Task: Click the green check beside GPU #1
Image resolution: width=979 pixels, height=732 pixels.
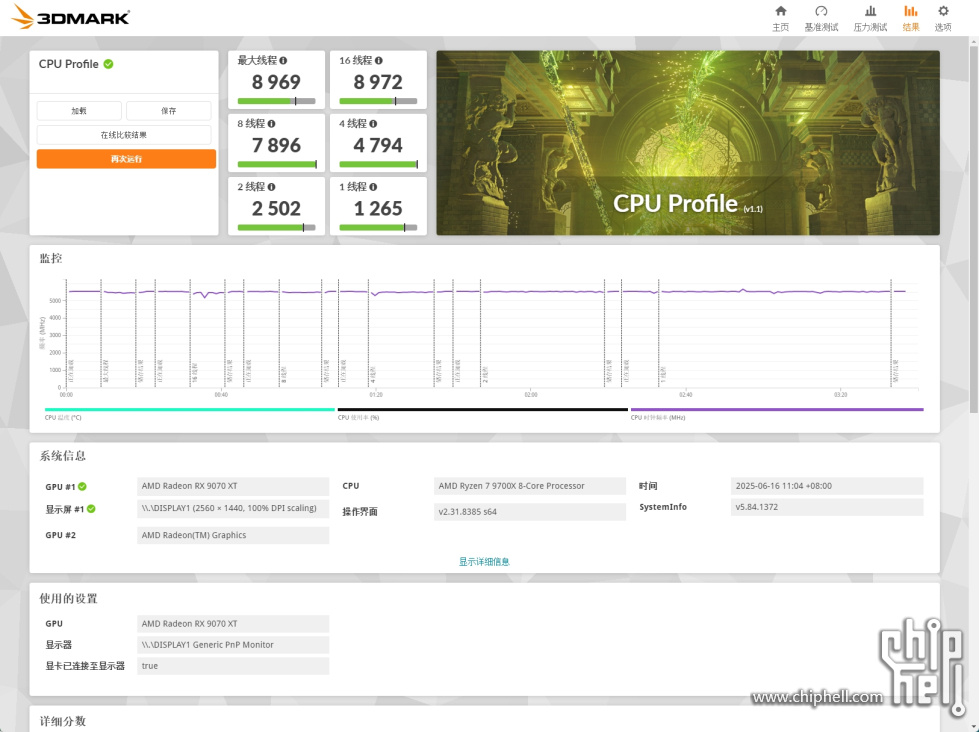Action: pos(82,487)
